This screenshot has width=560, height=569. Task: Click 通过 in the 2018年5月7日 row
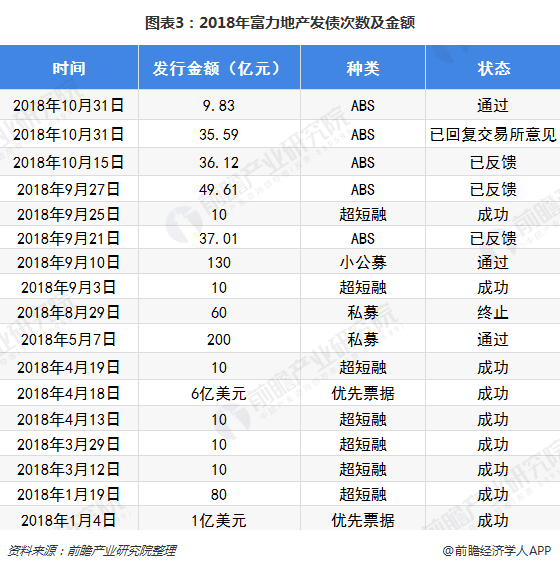[493, 340]
